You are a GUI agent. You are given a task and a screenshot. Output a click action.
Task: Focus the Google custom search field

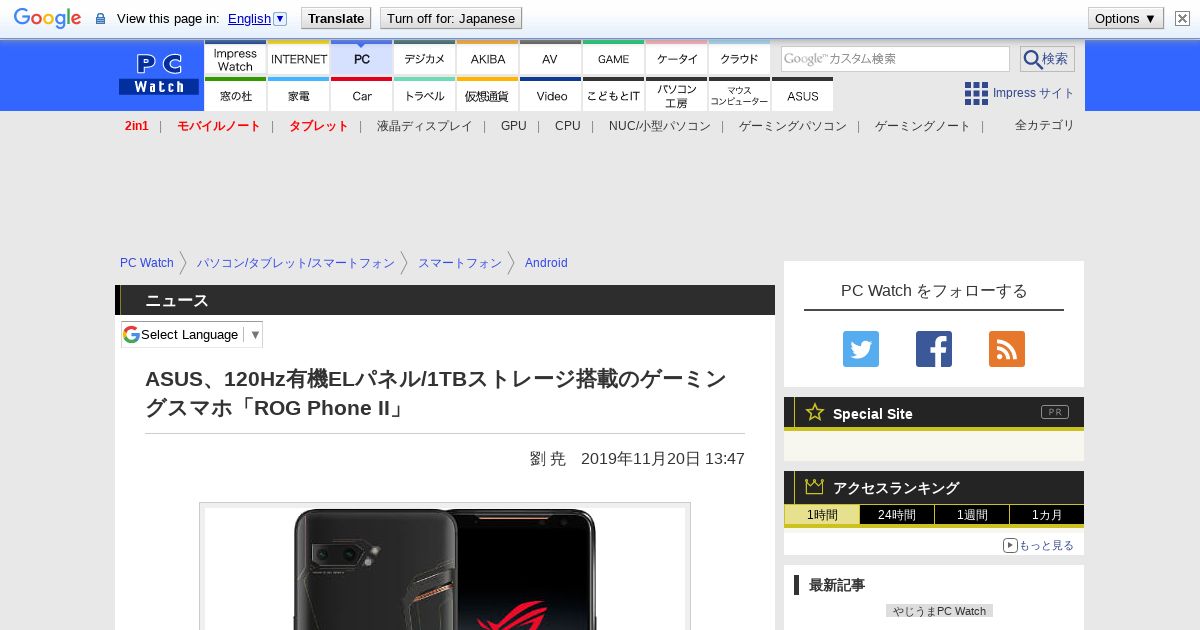(895, 59)
